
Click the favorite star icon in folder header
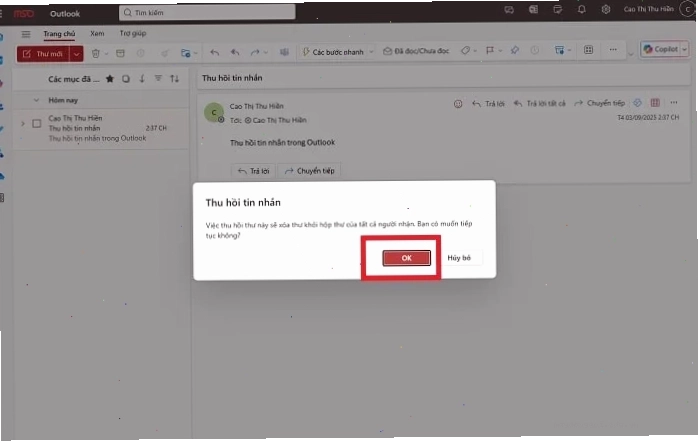pos(110,79)
